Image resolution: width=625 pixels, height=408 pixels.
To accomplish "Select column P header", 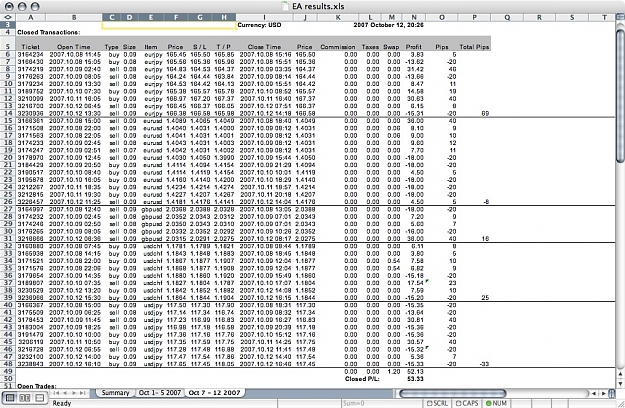I will click(x=474, y=17).
